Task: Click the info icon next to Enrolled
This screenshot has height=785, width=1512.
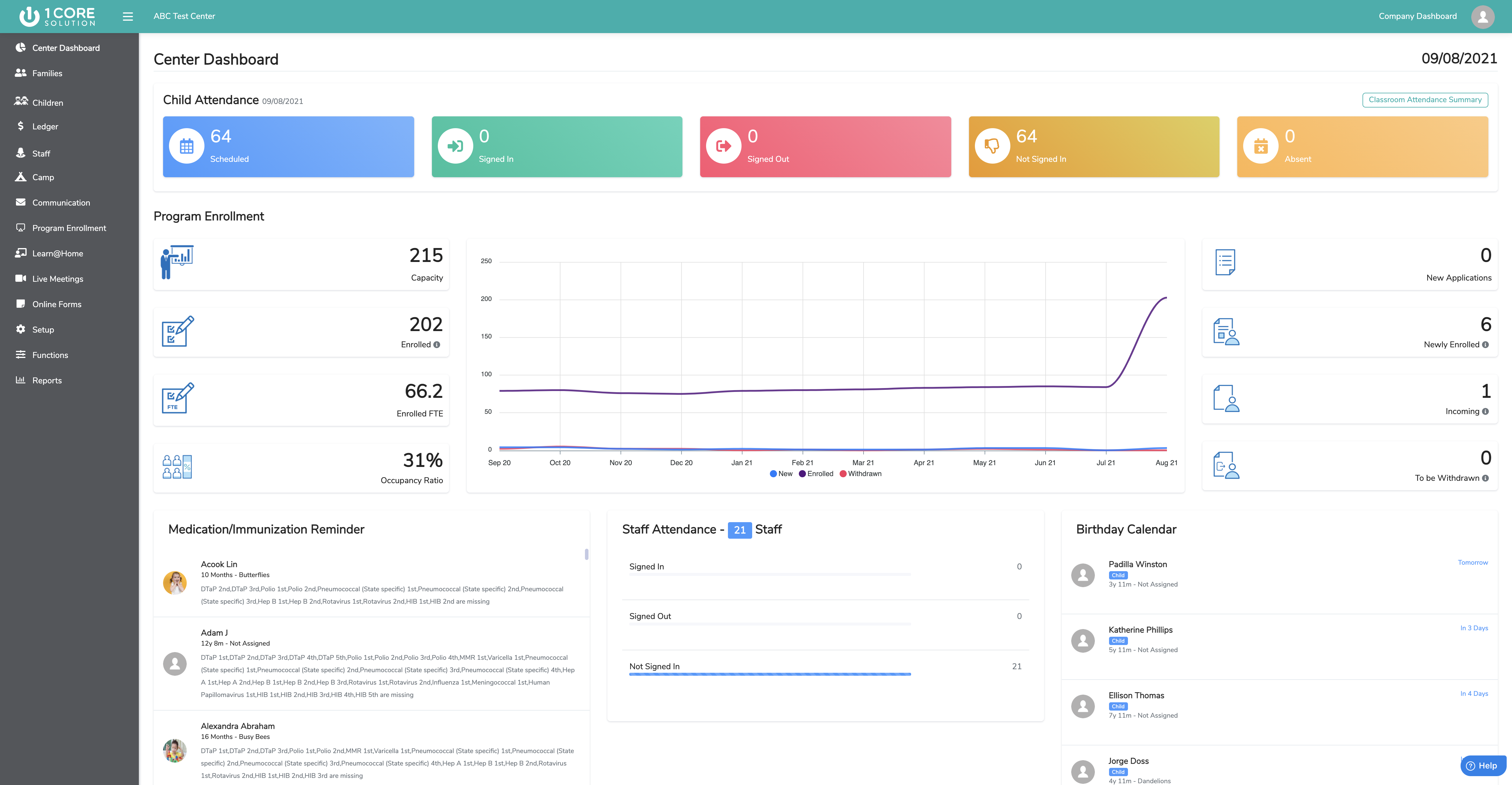Action: [x=437, y=344]
